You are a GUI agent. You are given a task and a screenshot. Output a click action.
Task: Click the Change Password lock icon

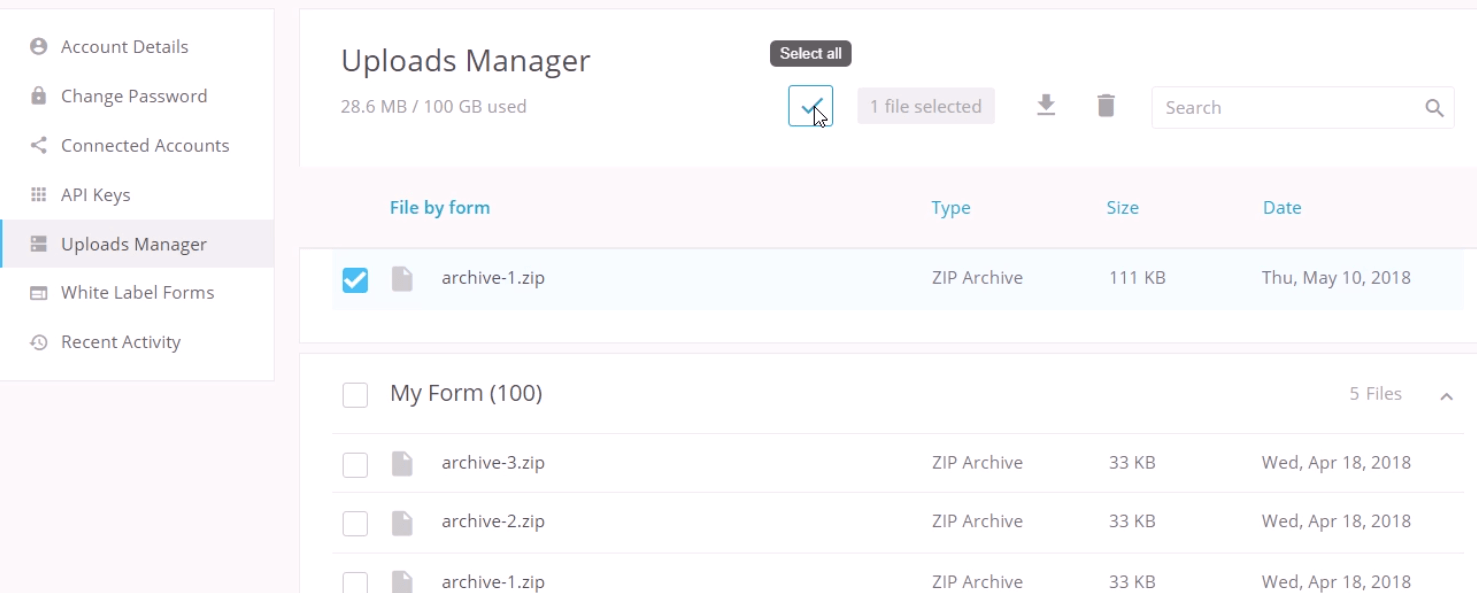point(39,96)
